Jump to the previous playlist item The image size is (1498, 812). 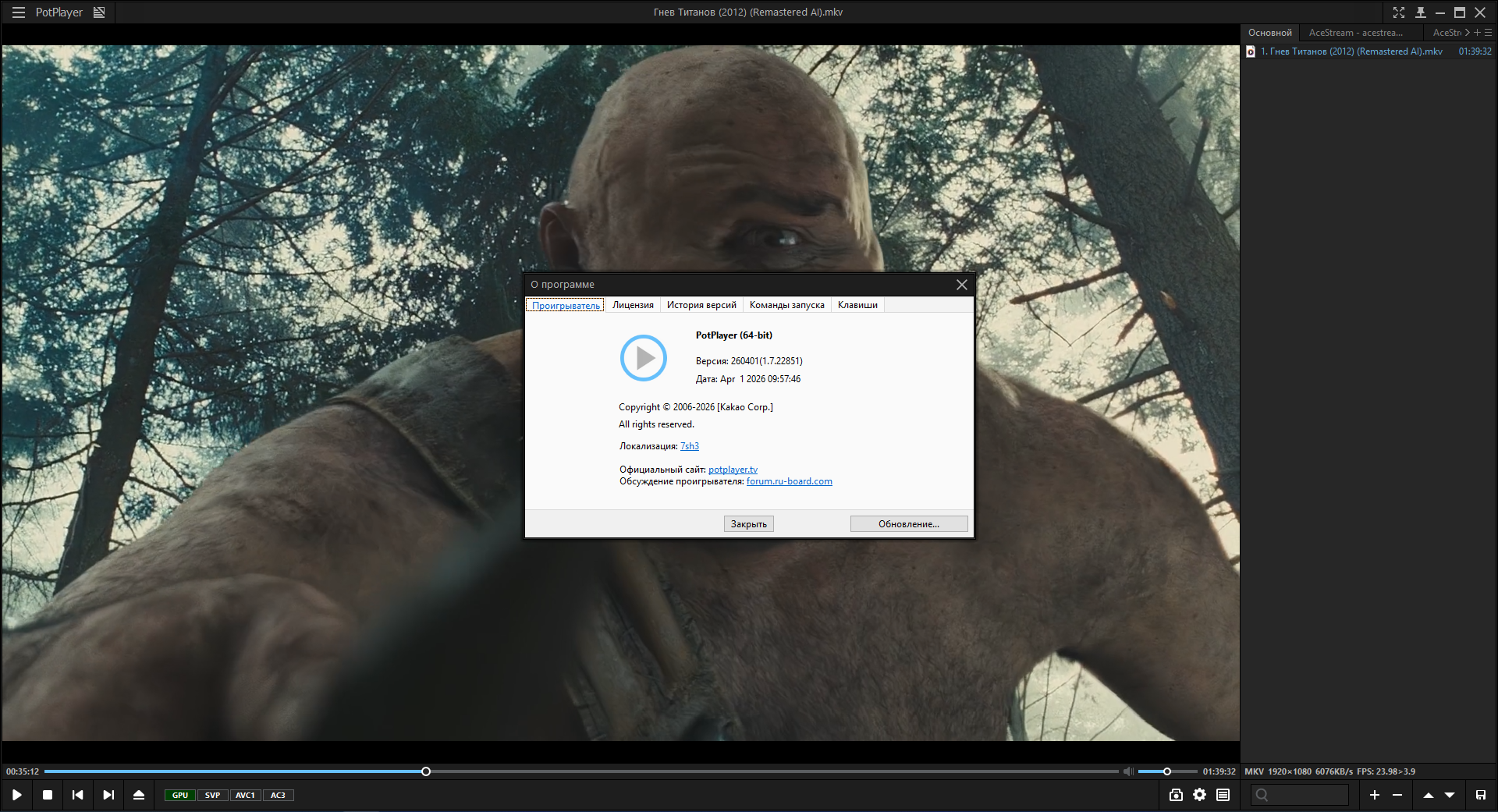coord(77,795)
